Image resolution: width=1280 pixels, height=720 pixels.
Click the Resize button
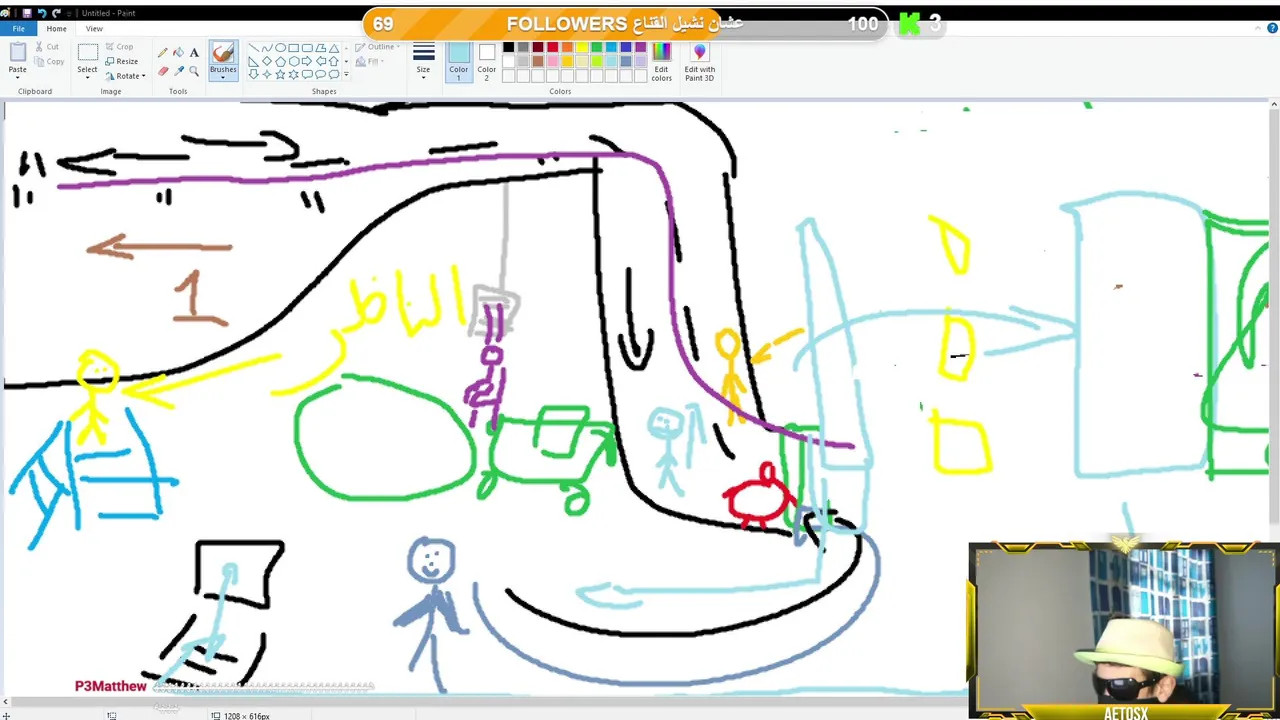[x=122, y=61]
